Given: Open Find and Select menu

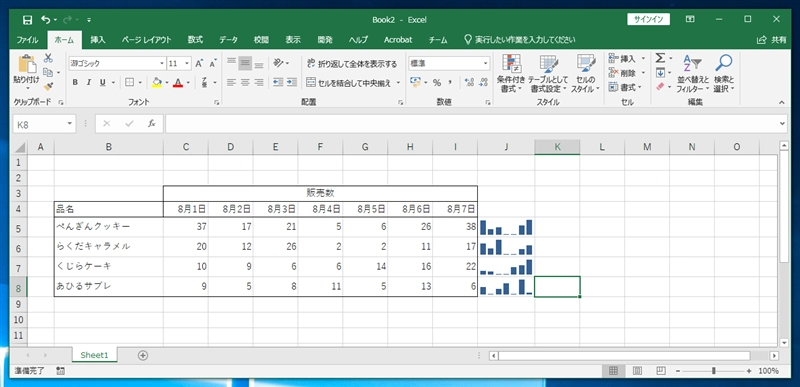Looking at the screenshot, I should point(723,73).
